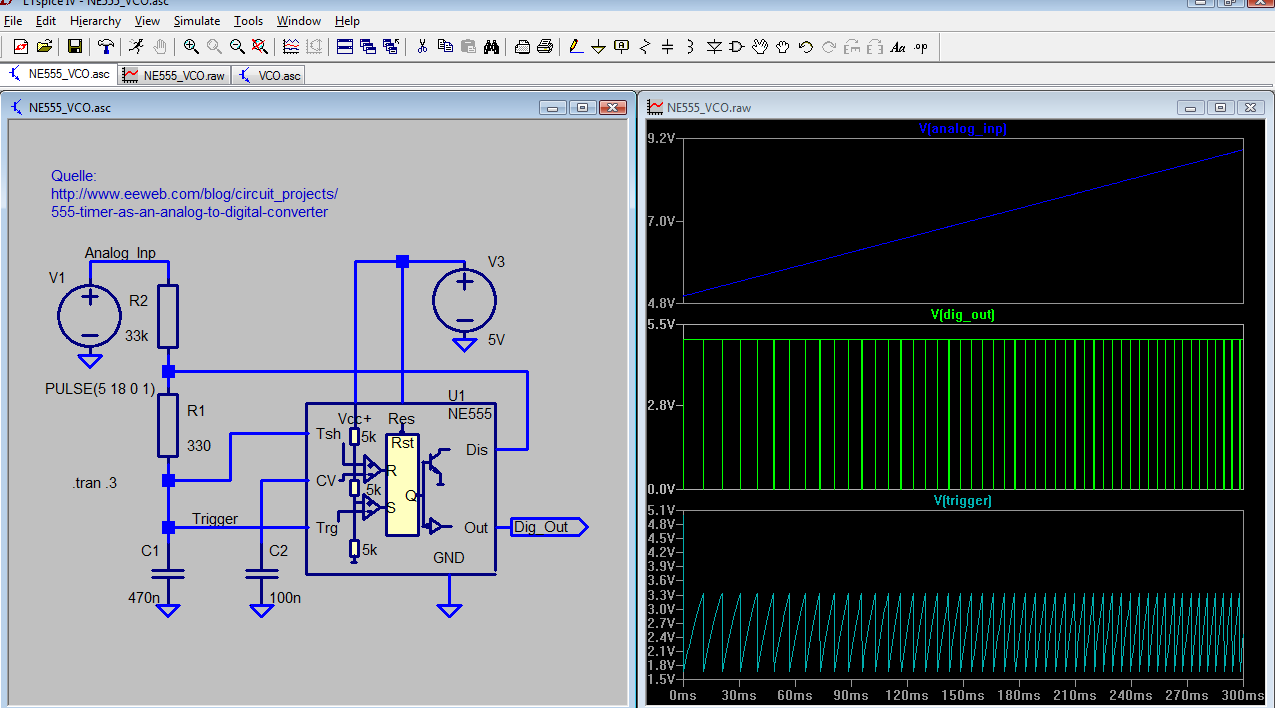Add text with the Aa icon
The height and width of the screenshot is (708, 1275).
click(897, 46)
